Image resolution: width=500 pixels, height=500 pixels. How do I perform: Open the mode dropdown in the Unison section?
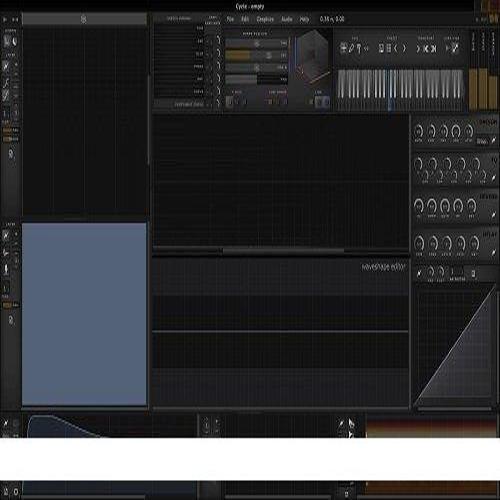[x=482, y=141]
